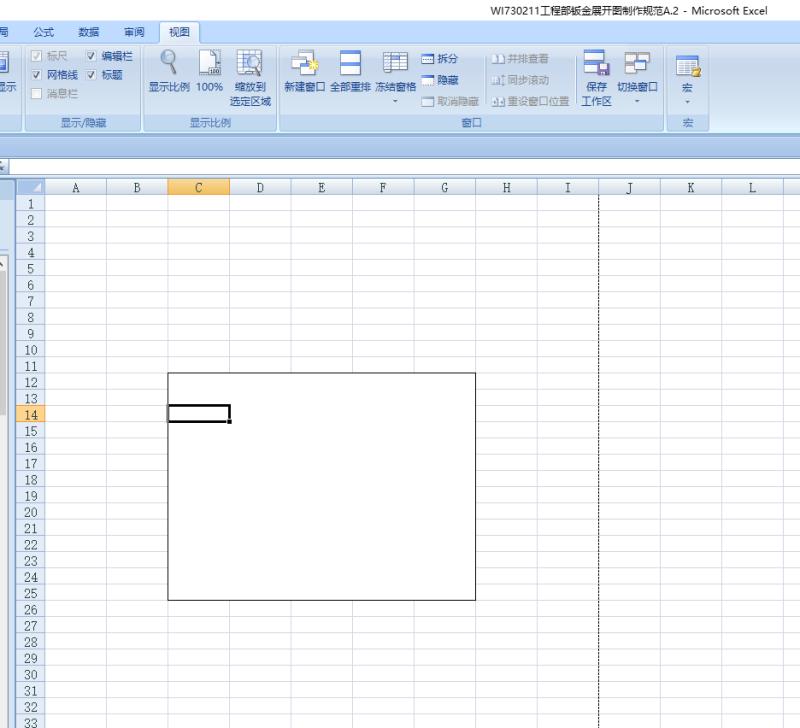Click into the formula bar input

pos(405,166)
